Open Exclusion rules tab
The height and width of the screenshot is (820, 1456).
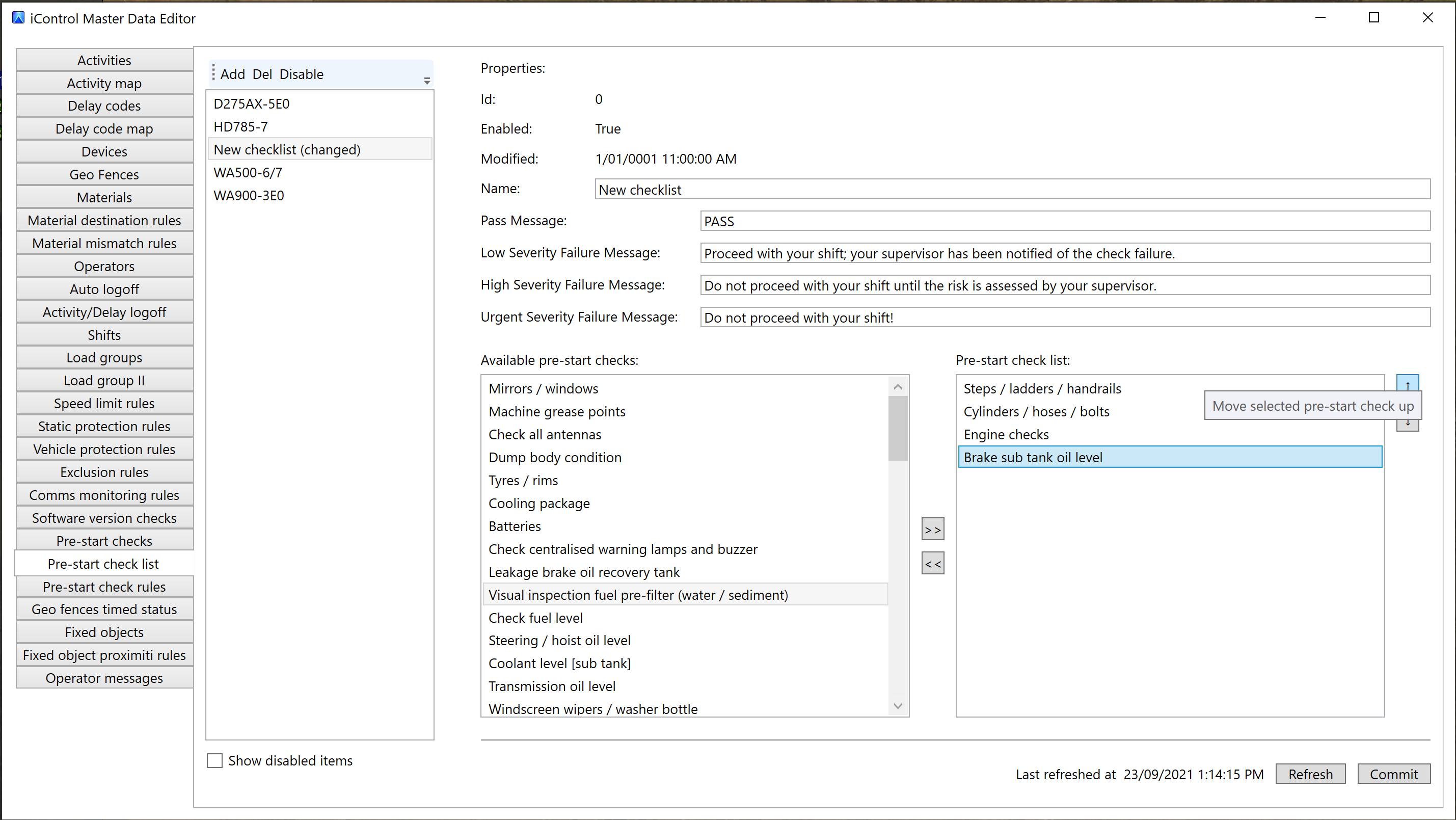pos(104,472)
